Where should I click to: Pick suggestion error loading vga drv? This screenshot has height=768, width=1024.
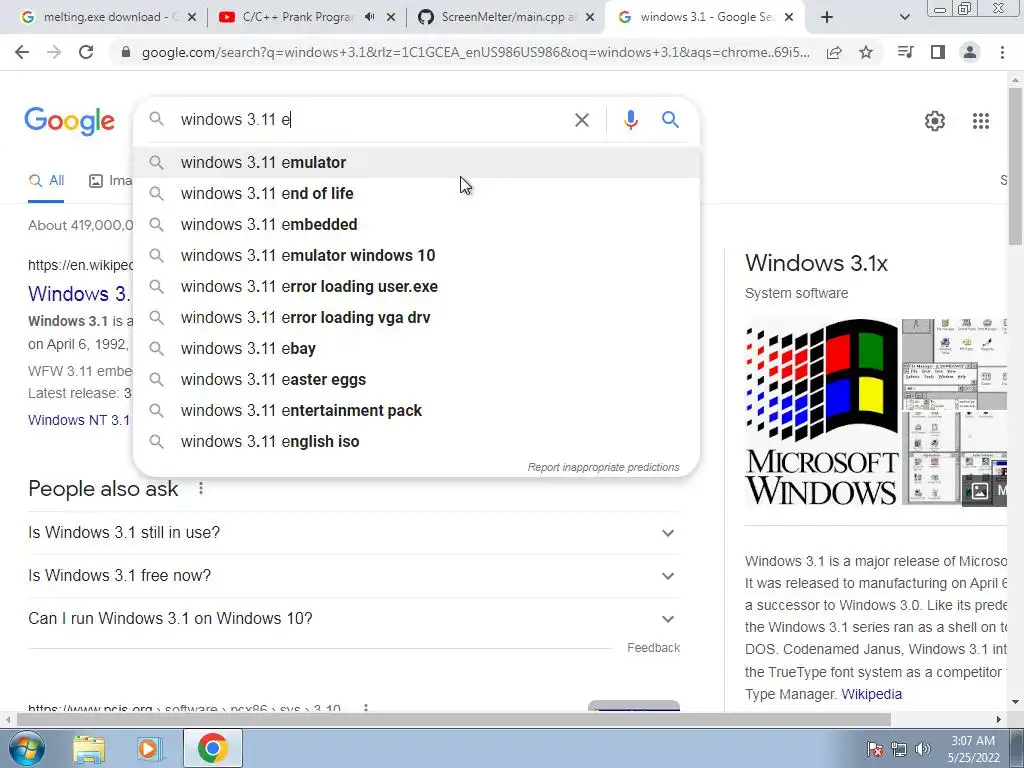[416, 317]
